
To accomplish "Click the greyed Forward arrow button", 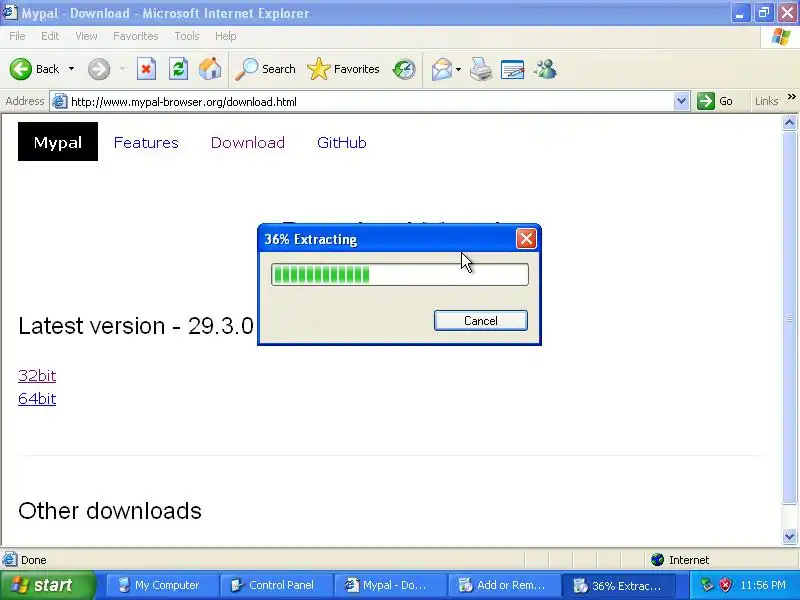I will (x=99, y=69).
